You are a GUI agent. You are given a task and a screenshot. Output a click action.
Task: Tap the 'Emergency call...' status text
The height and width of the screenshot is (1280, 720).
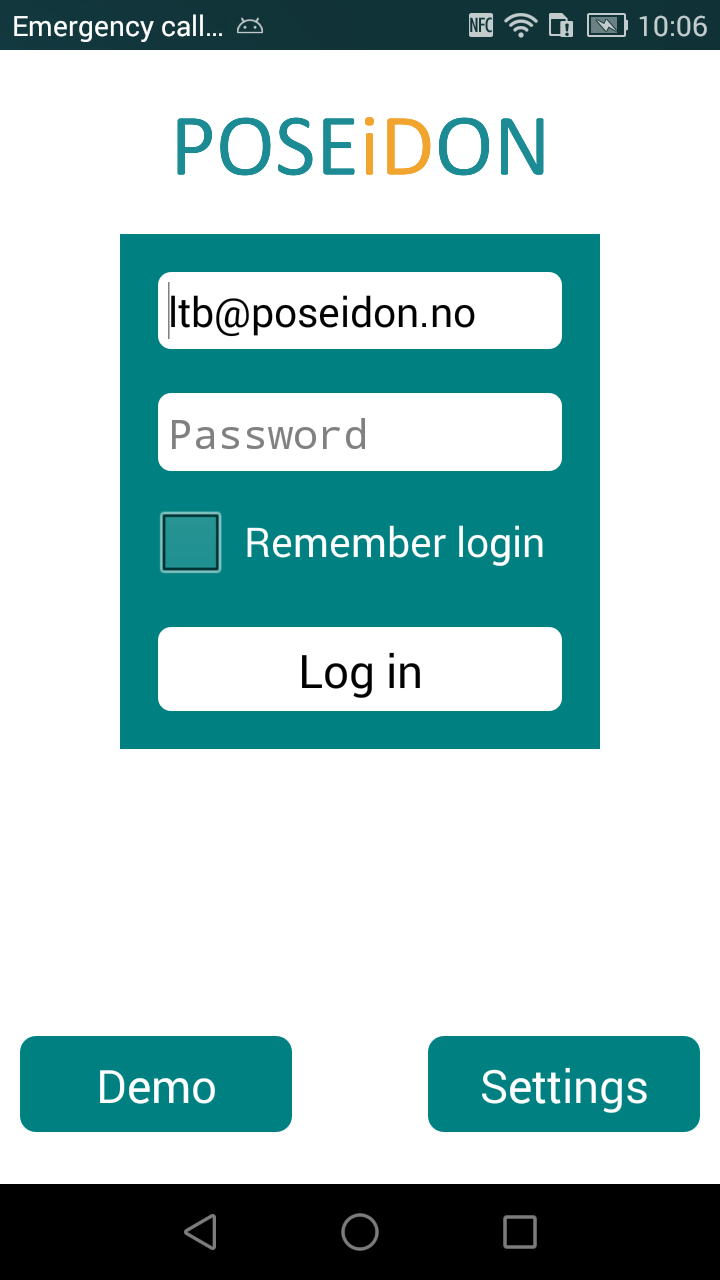tap(118, 26)
